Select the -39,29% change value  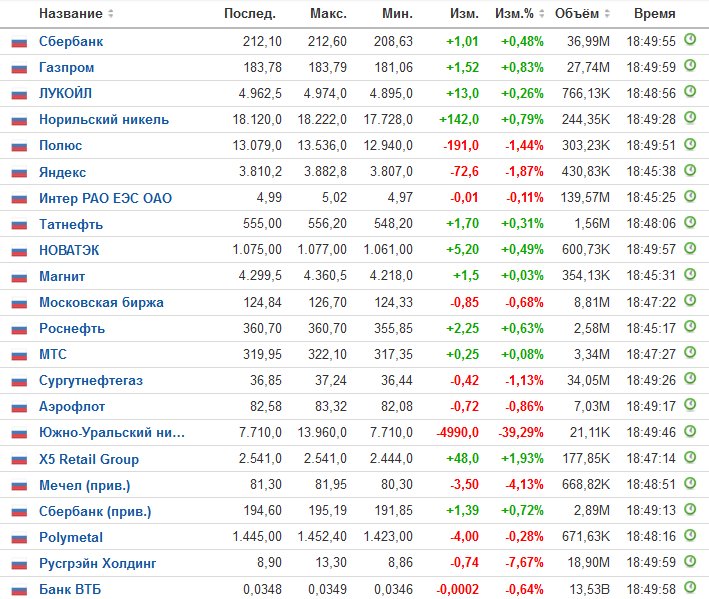coord(521,433)
